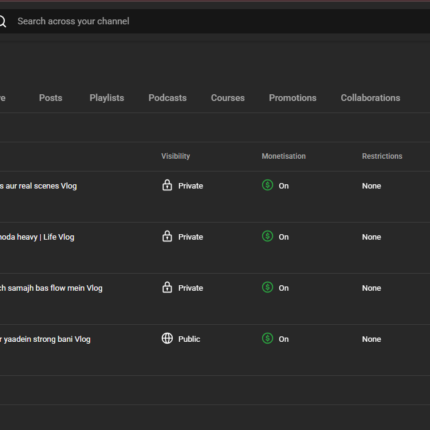
Task: Open Public visibility dropdown for yaadein Vlog
Action: point(181,339)
